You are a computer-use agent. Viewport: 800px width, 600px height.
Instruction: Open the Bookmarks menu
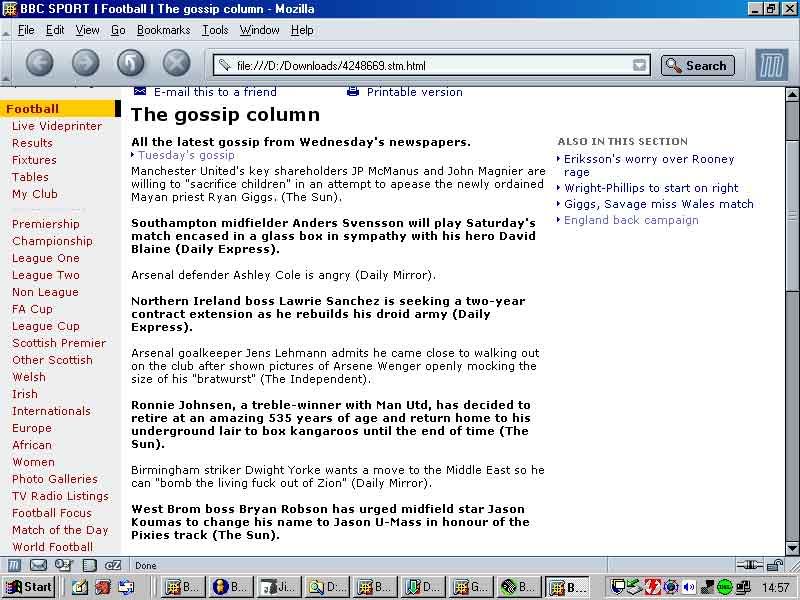[163, 30]
